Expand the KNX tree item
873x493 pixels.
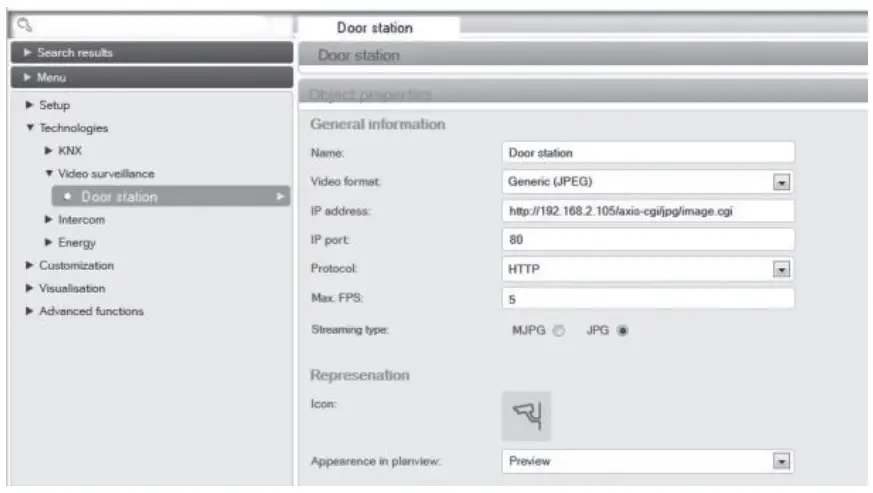[49, 151]
